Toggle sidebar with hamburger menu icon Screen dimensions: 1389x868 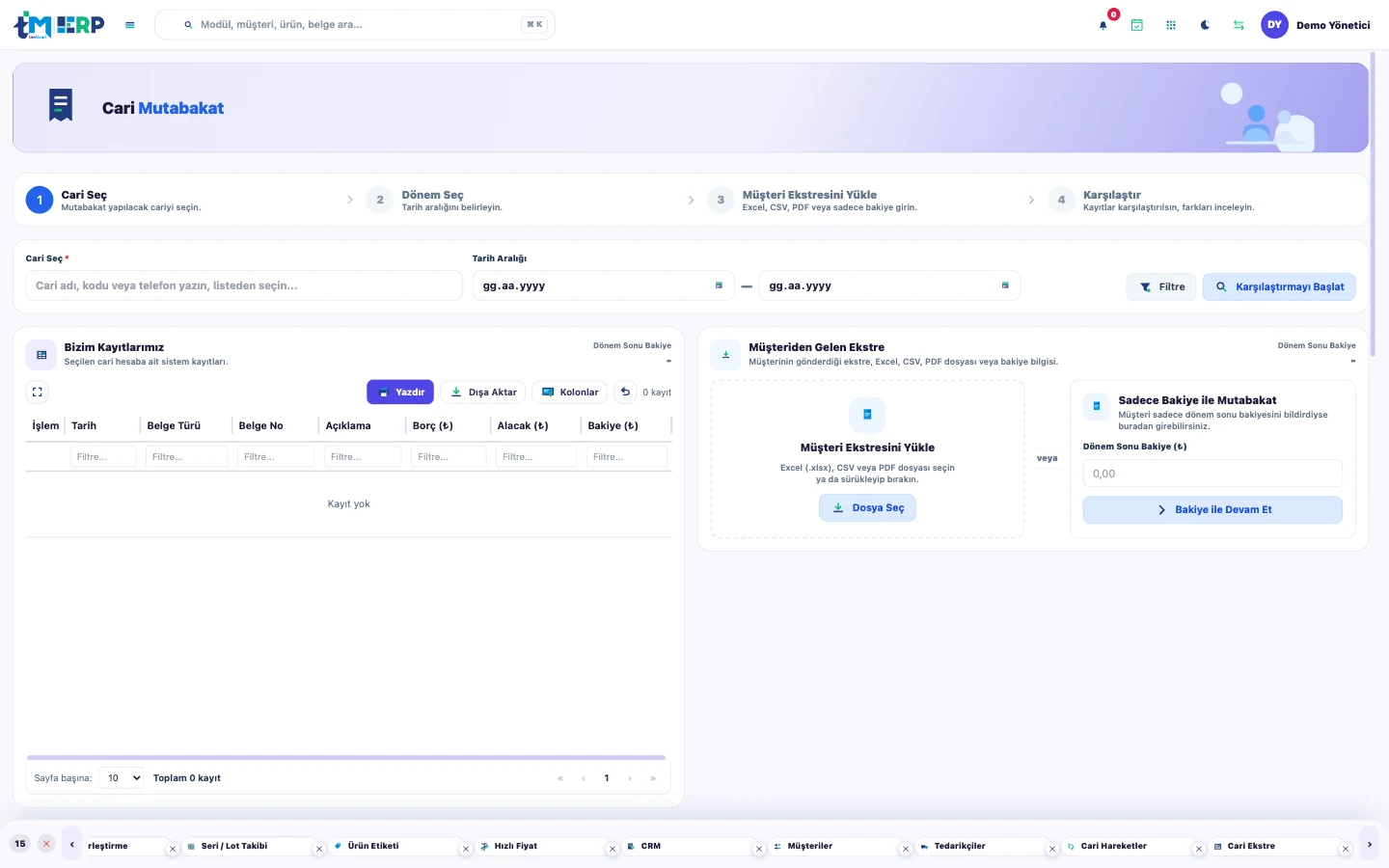point(130,25)
